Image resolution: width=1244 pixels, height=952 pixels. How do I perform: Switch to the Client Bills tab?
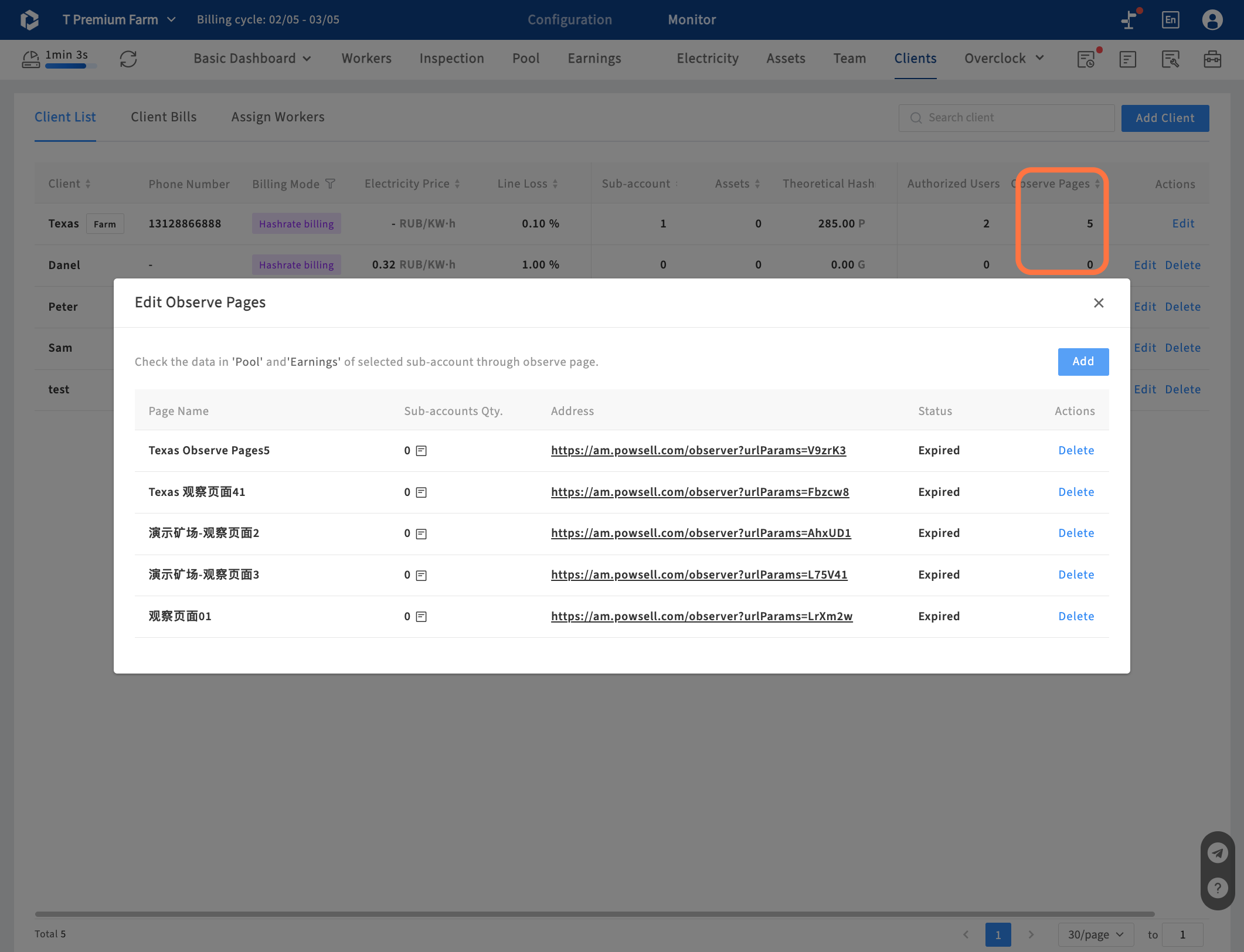(x=164, y=117)
